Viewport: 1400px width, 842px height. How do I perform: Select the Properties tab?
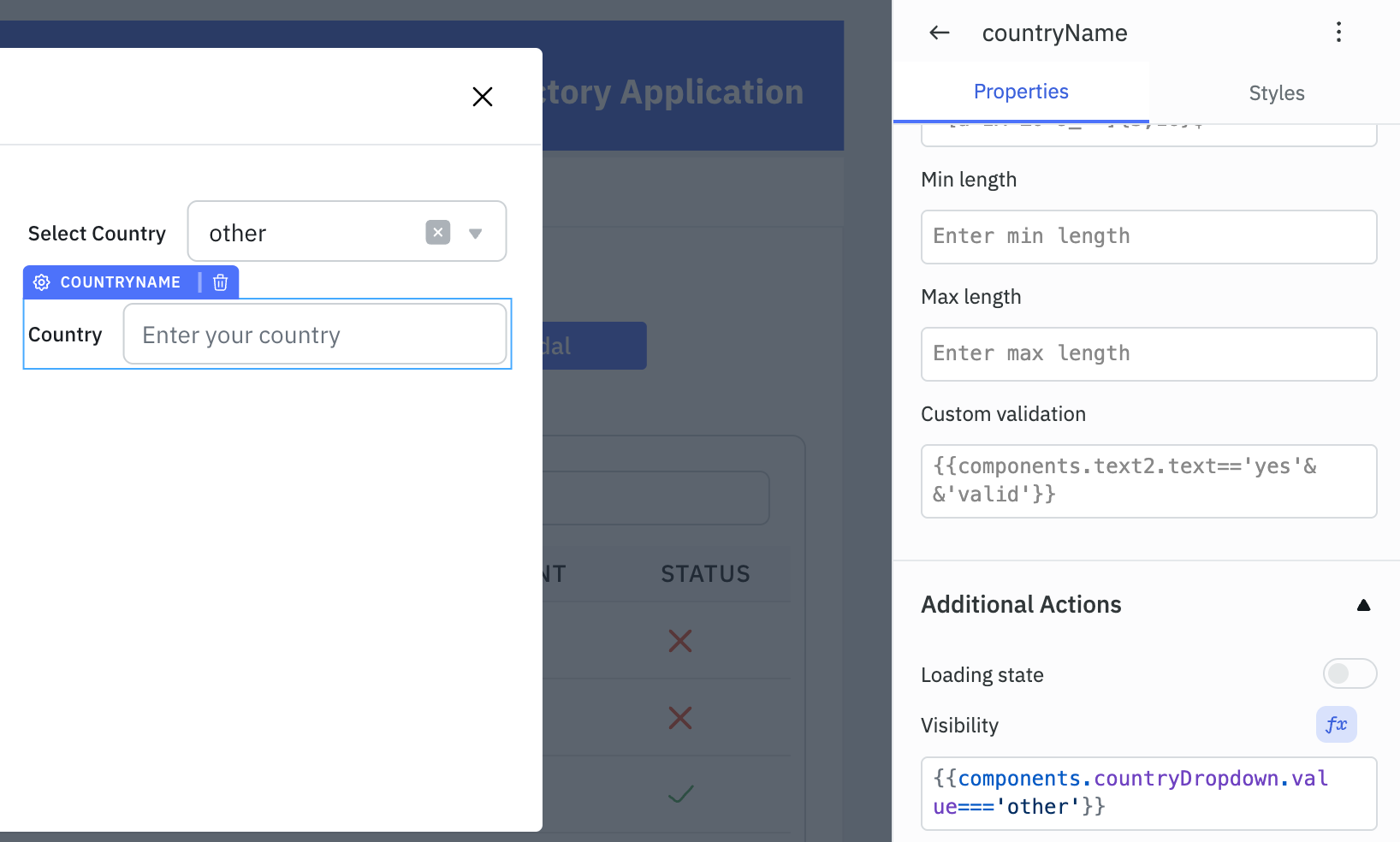(x=1021, y=92)
